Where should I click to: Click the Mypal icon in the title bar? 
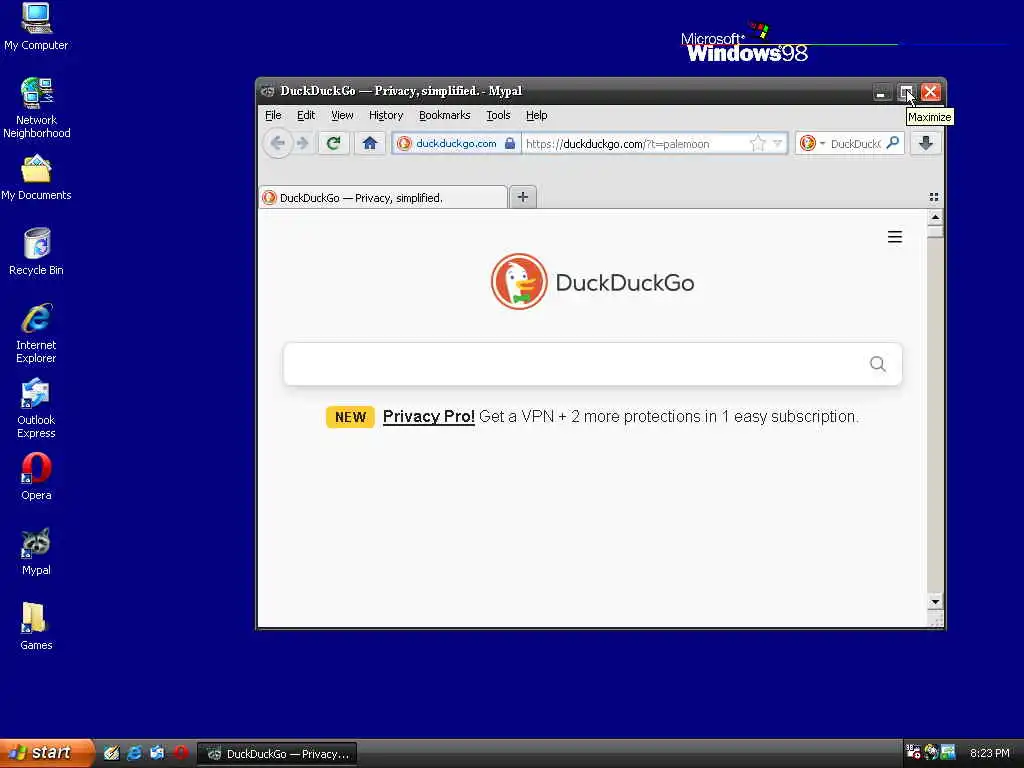pyautogui.click(x=268, y=91)
